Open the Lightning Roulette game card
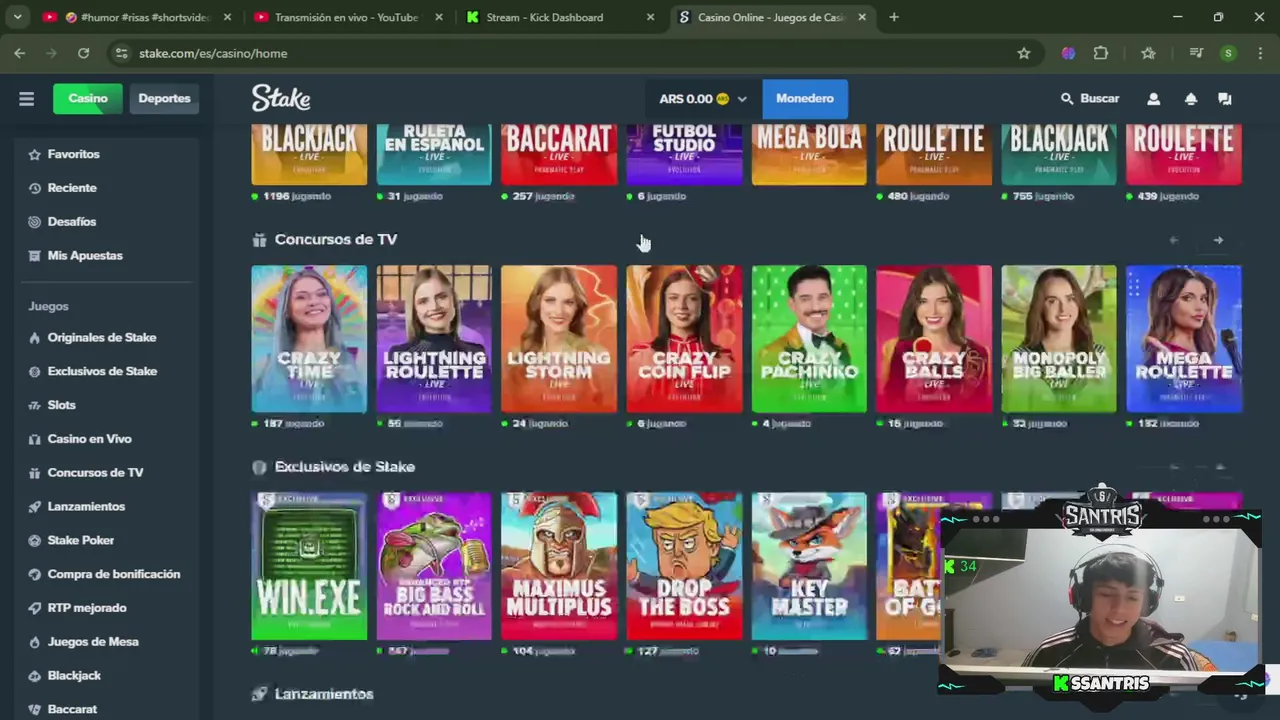 [434, 339]
